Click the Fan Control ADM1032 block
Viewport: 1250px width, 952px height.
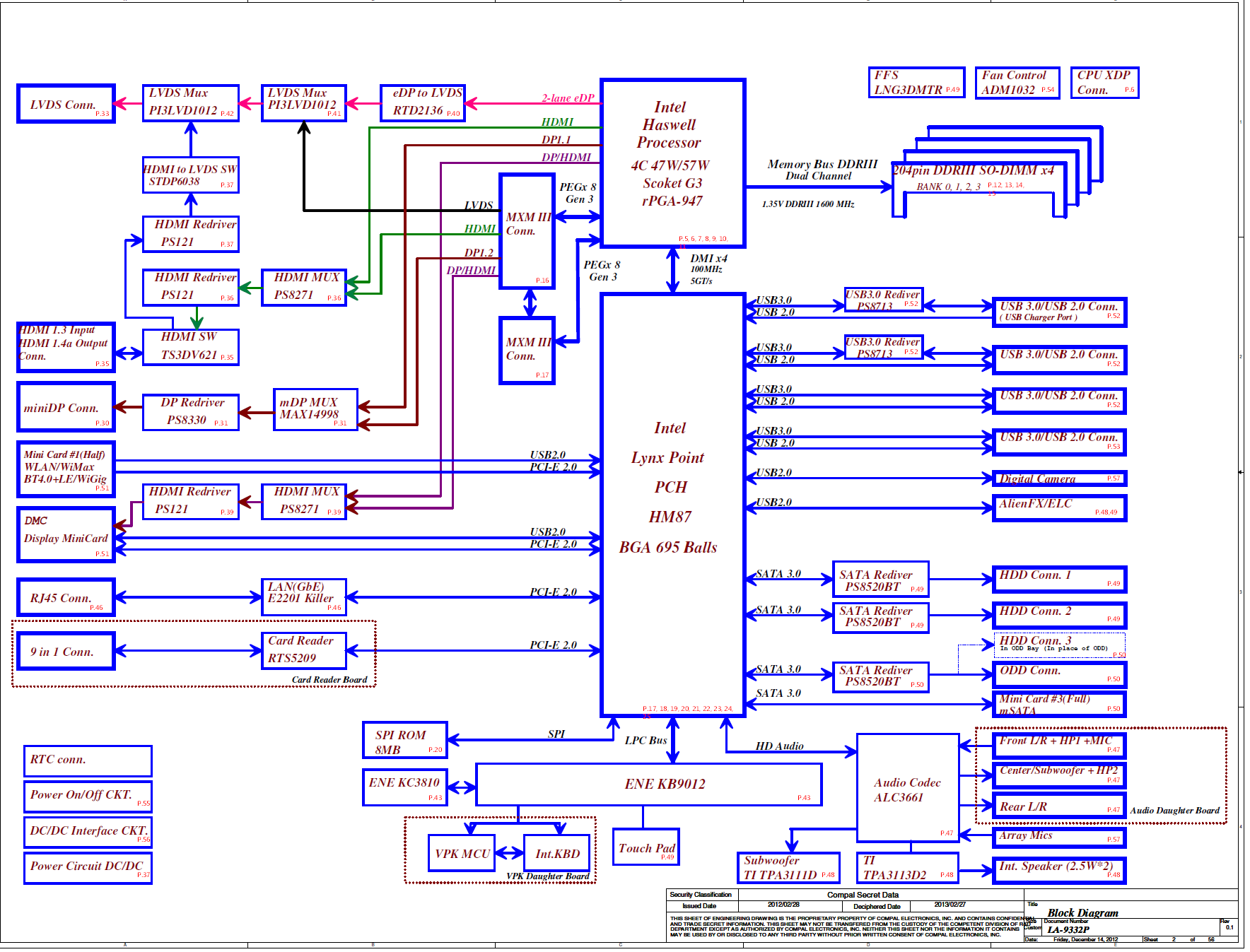[1017, 83]
